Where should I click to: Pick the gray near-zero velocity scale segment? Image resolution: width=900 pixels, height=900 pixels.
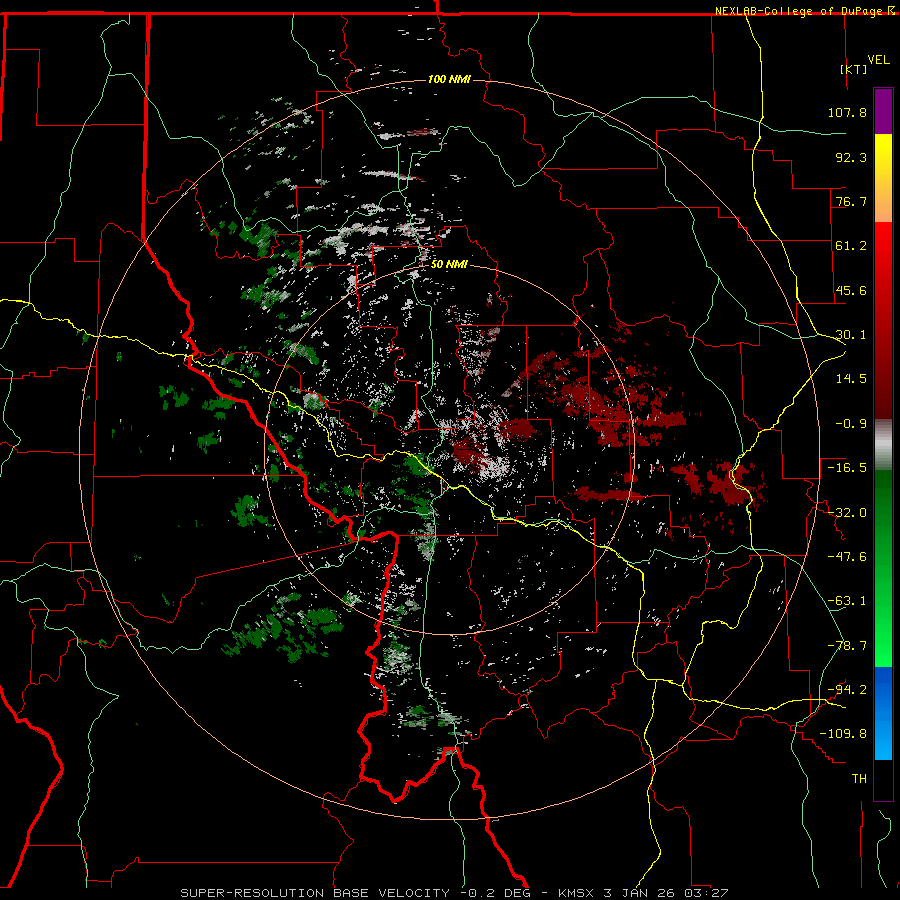pos(883,445)
